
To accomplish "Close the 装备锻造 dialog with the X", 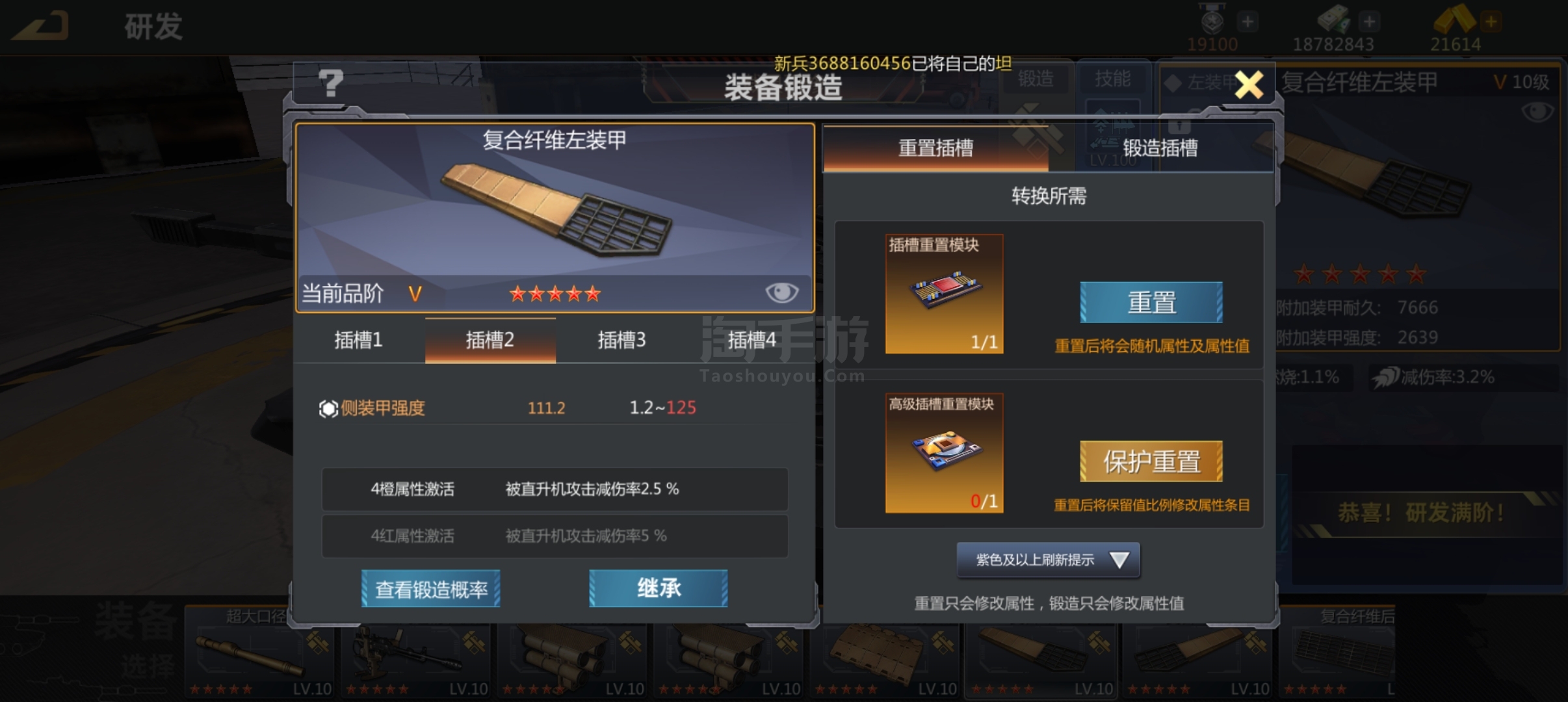I will click(1249, 85).
